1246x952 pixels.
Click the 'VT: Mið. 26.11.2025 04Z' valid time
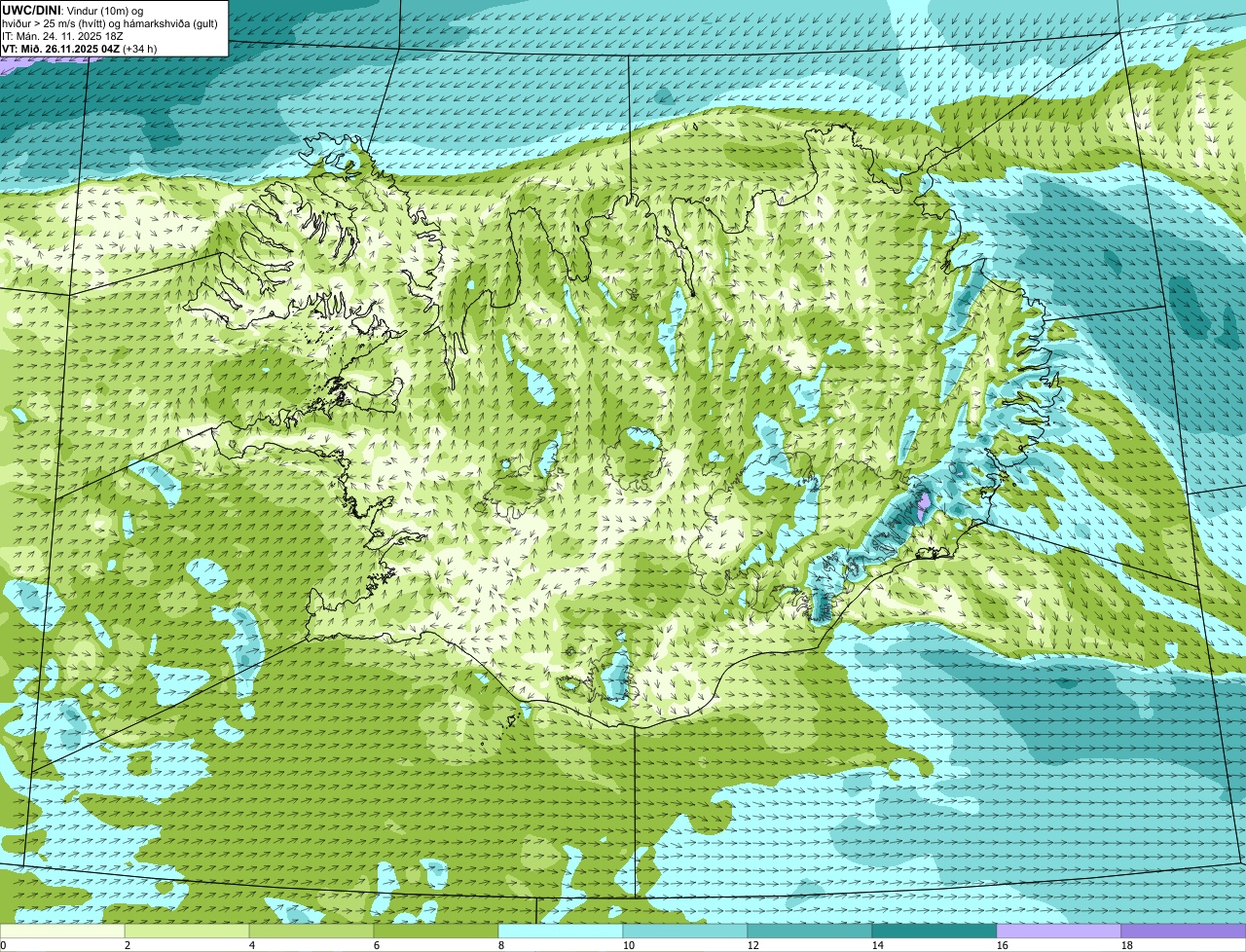60,48
